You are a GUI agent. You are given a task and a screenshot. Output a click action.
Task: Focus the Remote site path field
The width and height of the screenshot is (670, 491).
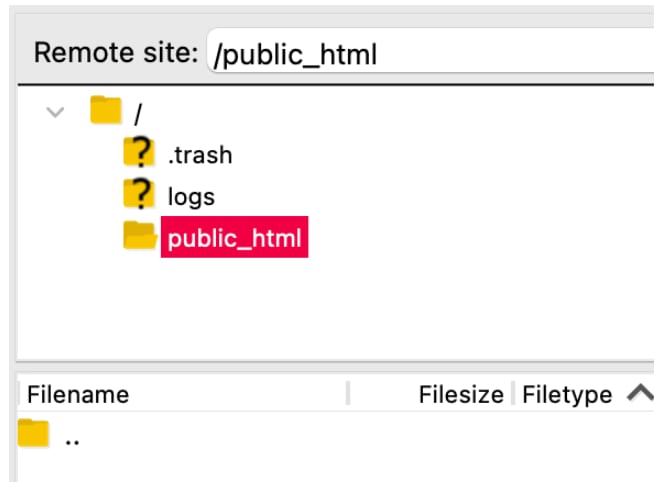pyautogui.click(x=430, y=54)
